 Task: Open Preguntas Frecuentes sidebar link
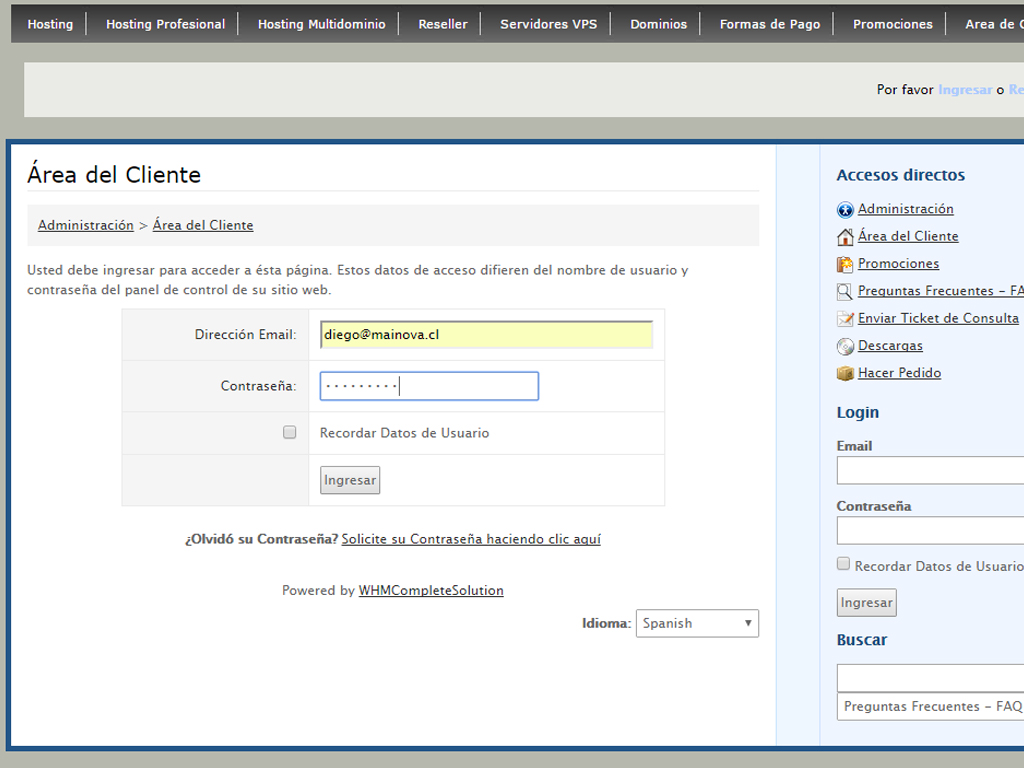coord(940,291)
